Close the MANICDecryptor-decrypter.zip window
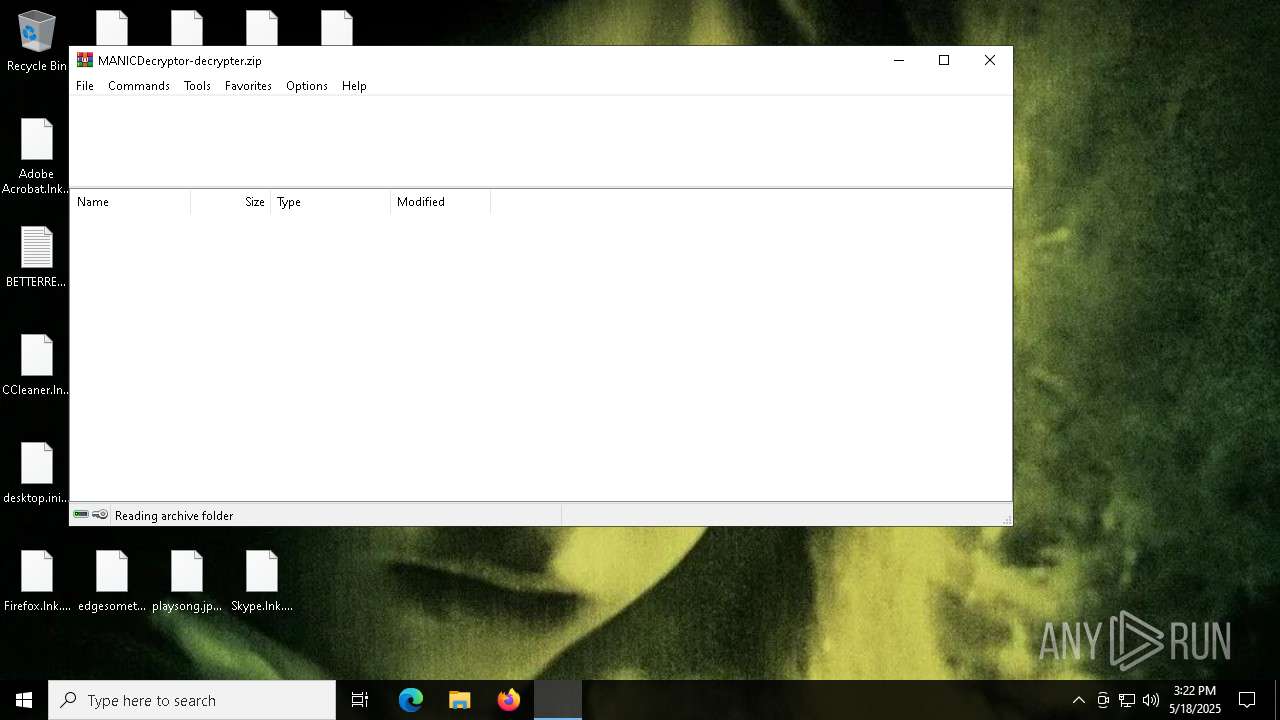The height and width of the screenshot is (720, 1280). (x=990, y=60)
